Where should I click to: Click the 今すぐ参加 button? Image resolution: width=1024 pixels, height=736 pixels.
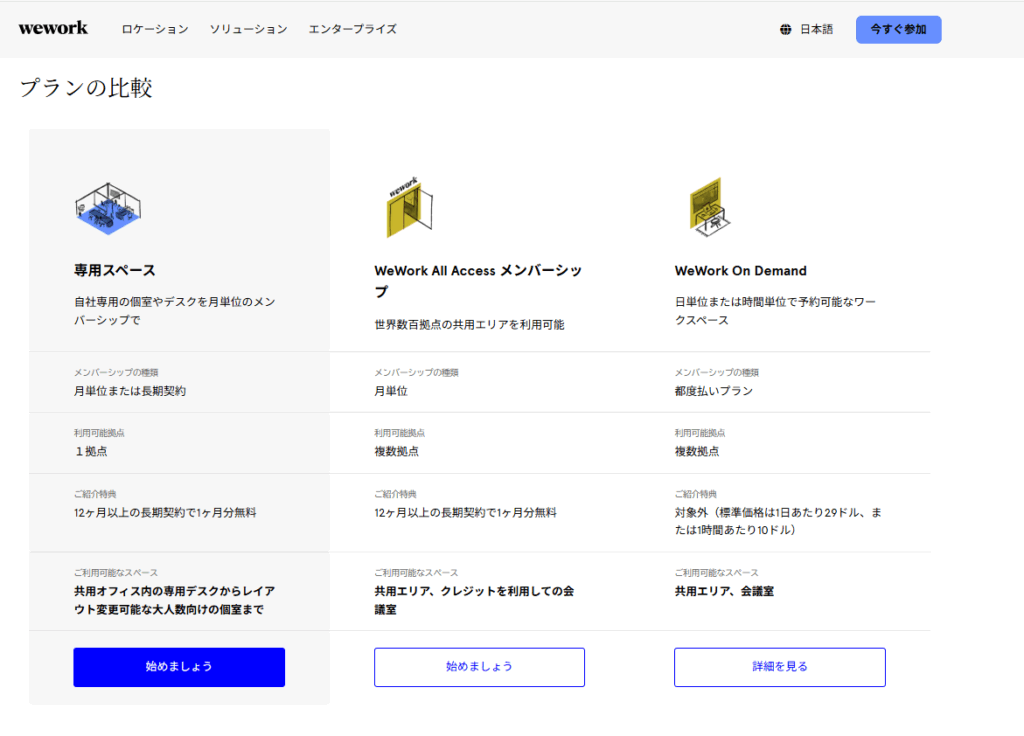[x=899, y=29]
